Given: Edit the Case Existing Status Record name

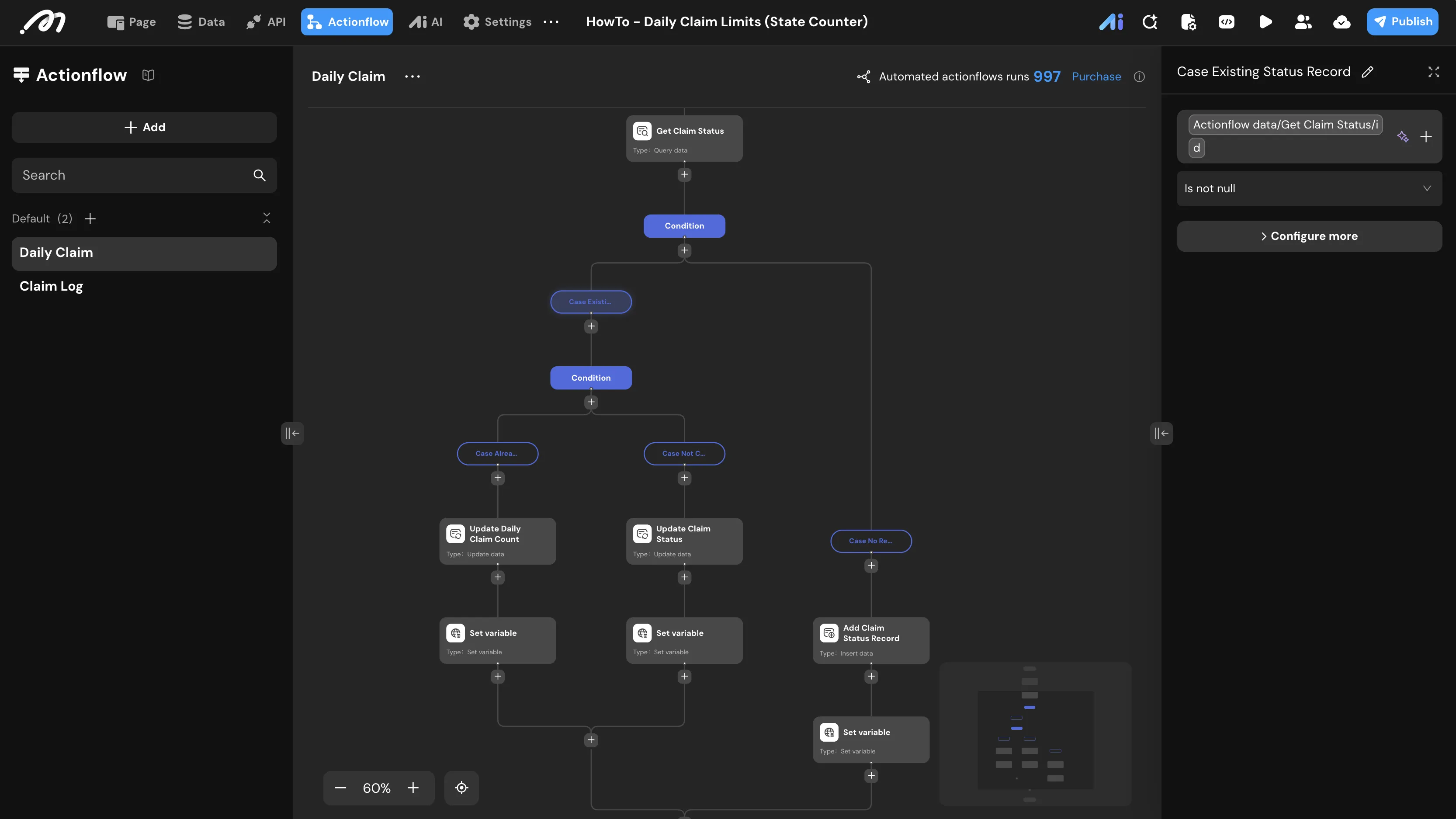Looking at the screenshot, I should click(1367, 72).
